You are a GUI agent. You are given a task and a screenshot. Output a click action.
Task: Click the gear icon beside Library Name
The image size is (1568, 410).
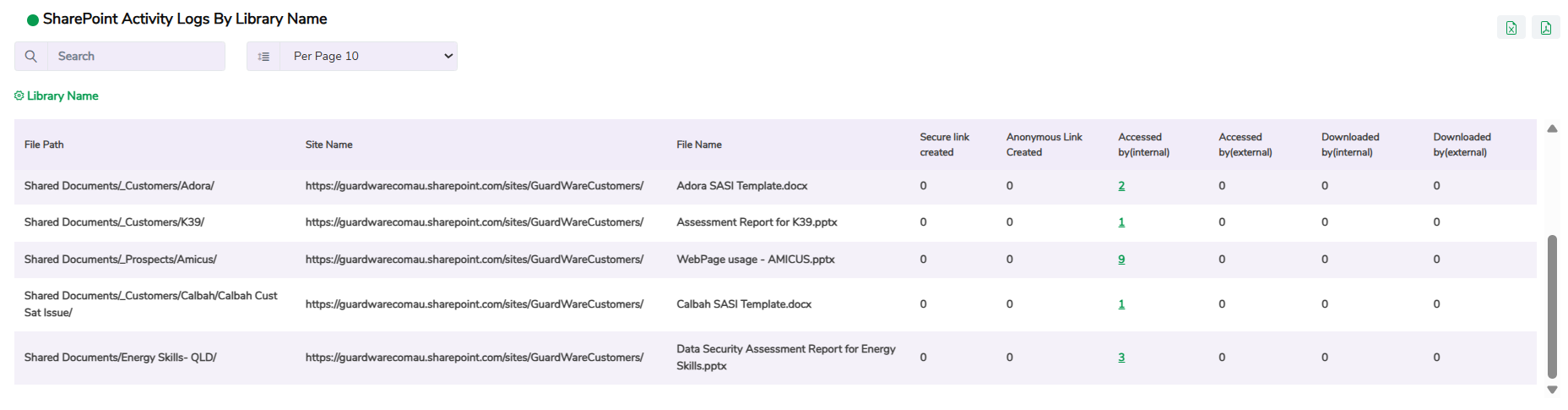[x=19, y=96]
